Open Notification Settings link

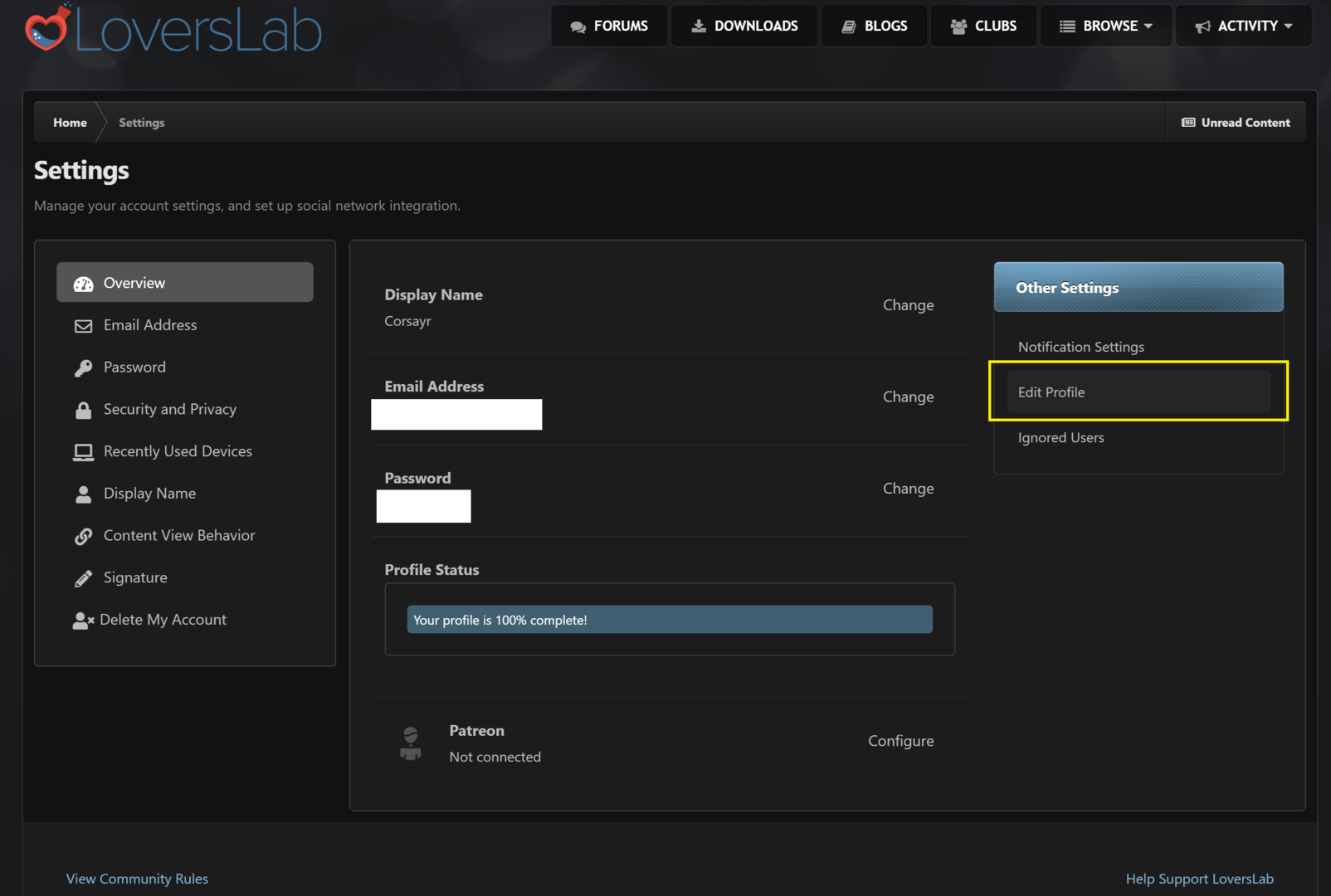coord(1080,347)
